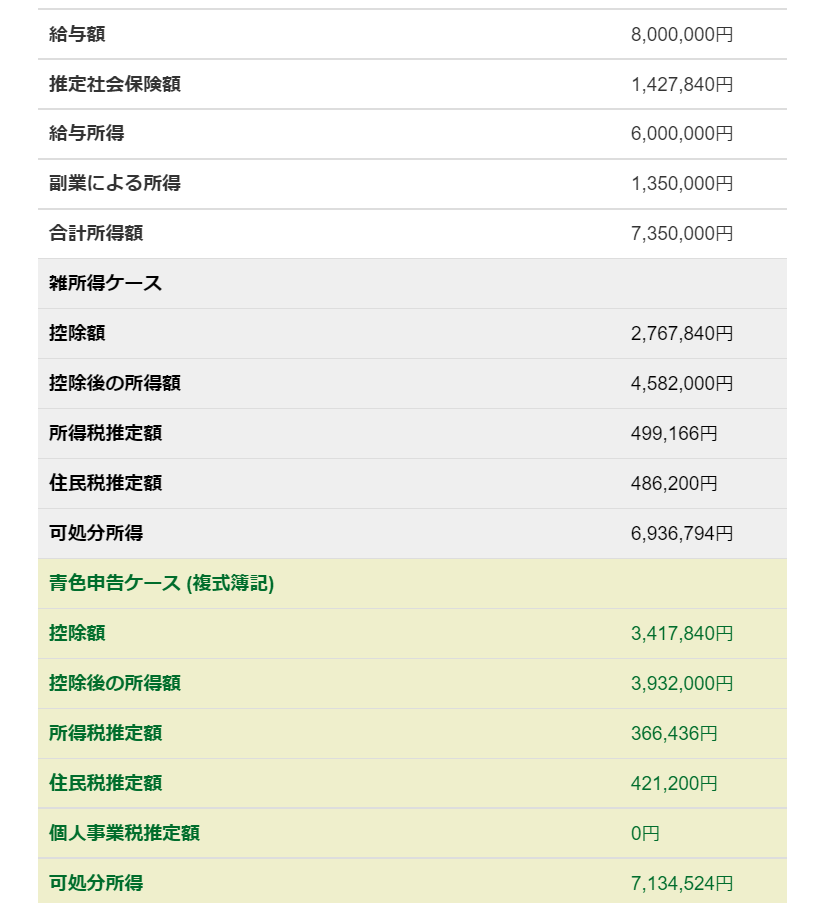Select the 7,350,000円 total income value

pyautogui.click(x=681, y=234)
